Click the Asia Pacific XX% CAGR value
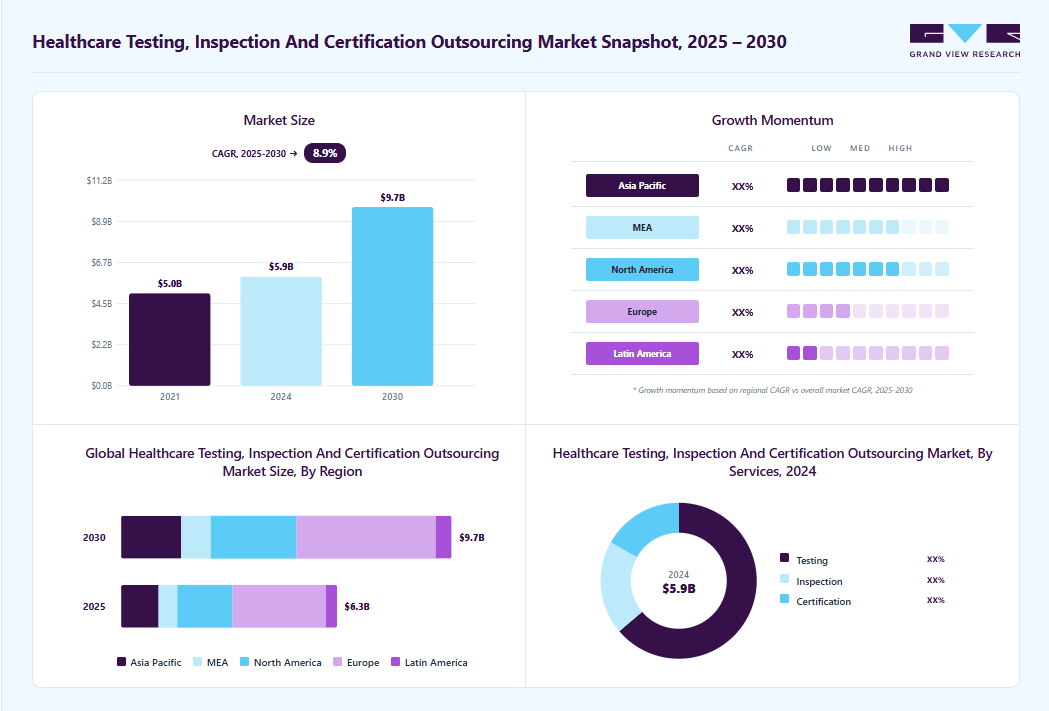1049x711 pixels. tap(743, 187)
